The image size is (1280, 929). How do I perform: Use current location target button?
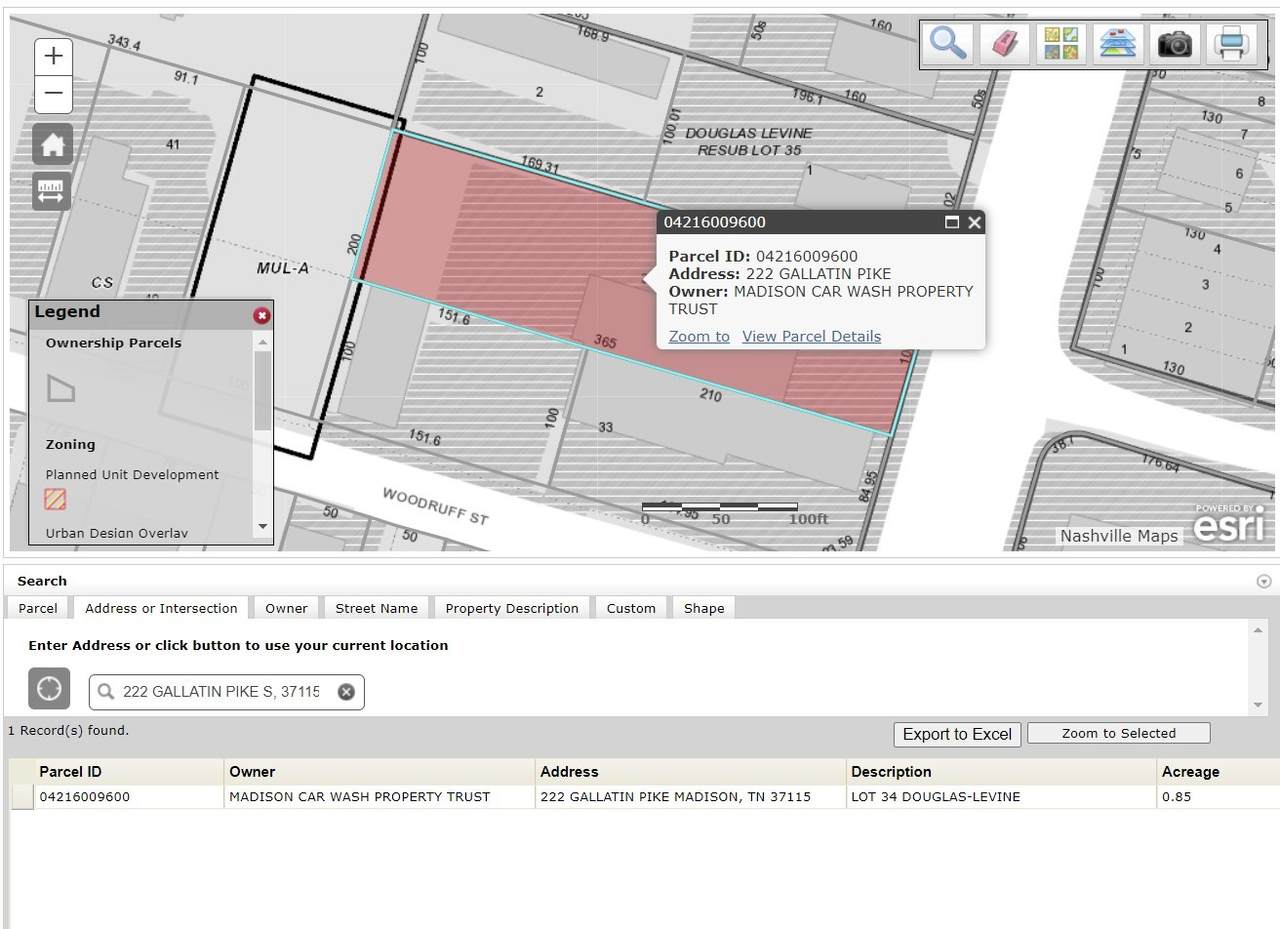pyautogui.click(x=49, y=689)
